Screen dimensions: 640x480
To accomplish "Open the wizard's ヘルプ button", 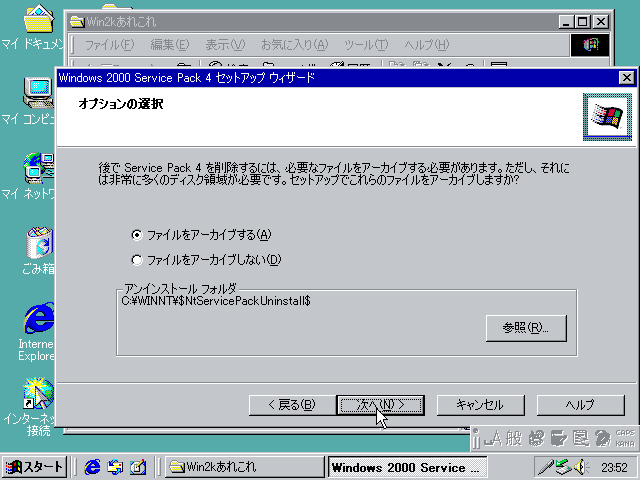I will pos(580,405).
